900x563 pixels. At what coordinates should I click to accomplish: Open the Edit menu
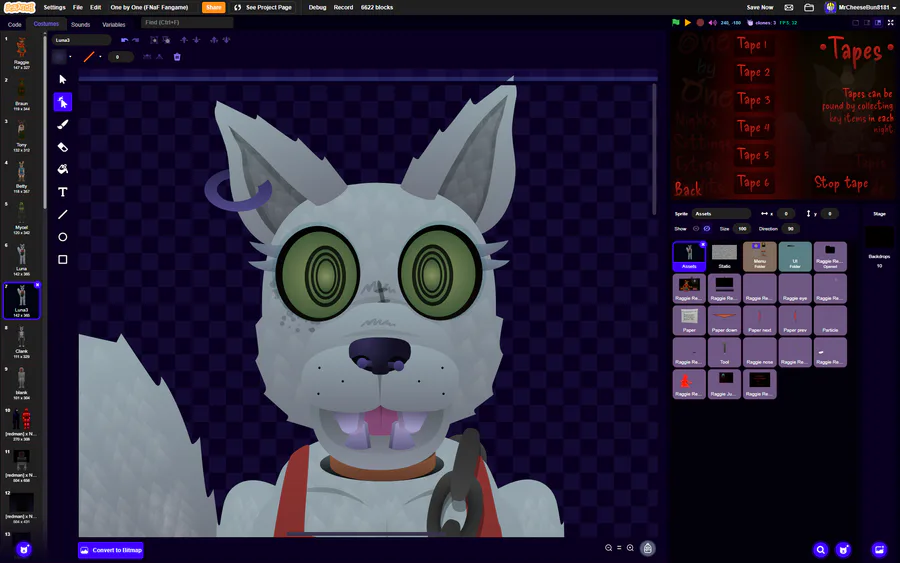(x=95, y=7)
